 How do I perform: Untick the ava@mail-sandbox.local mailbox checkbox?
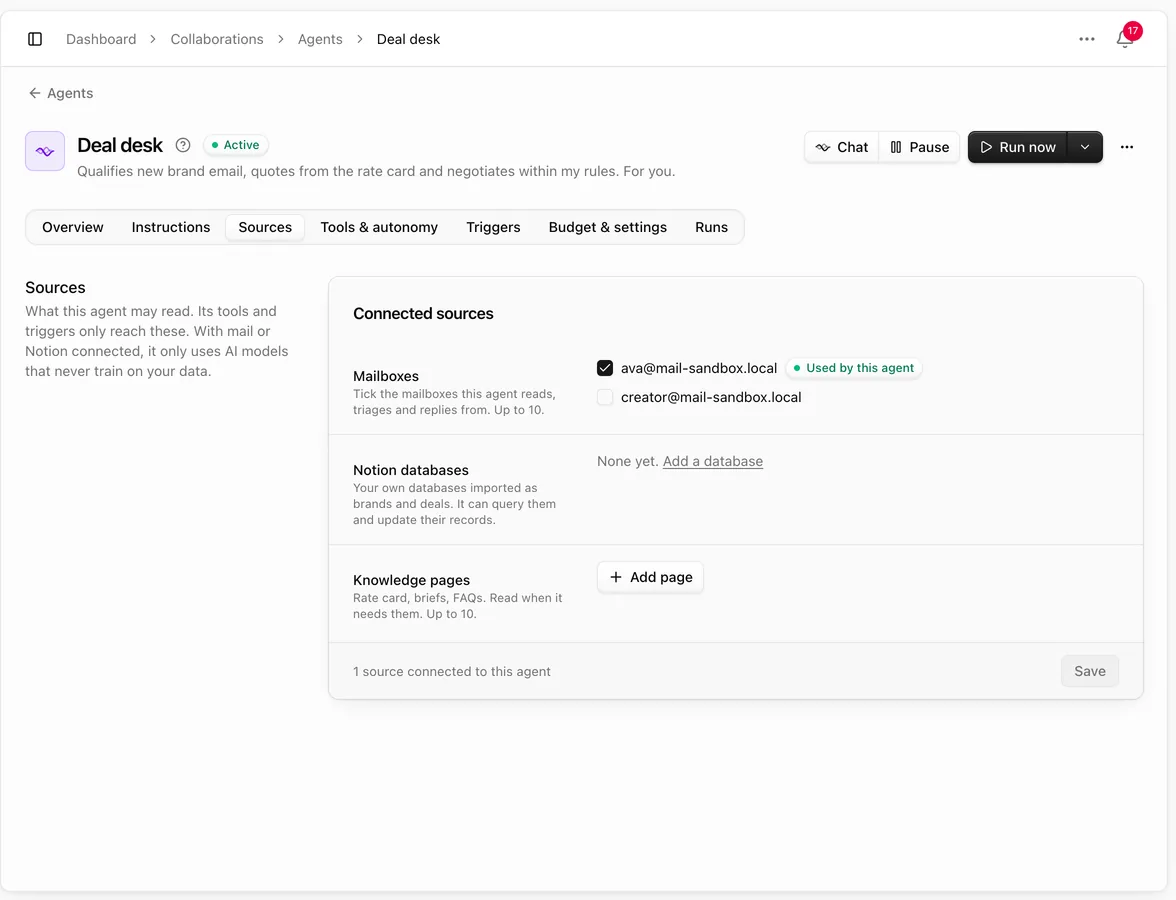click(x=604, y=368)
